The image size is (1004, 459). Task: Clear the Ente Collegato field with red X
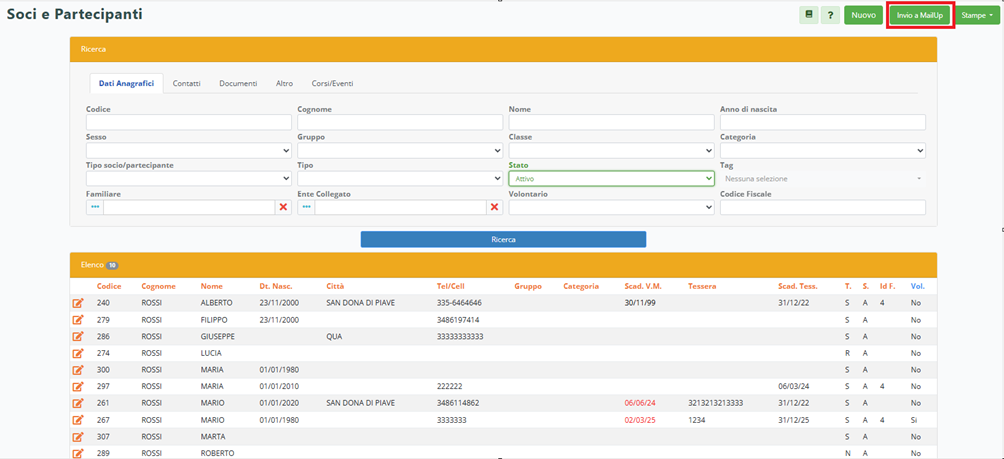495,207
